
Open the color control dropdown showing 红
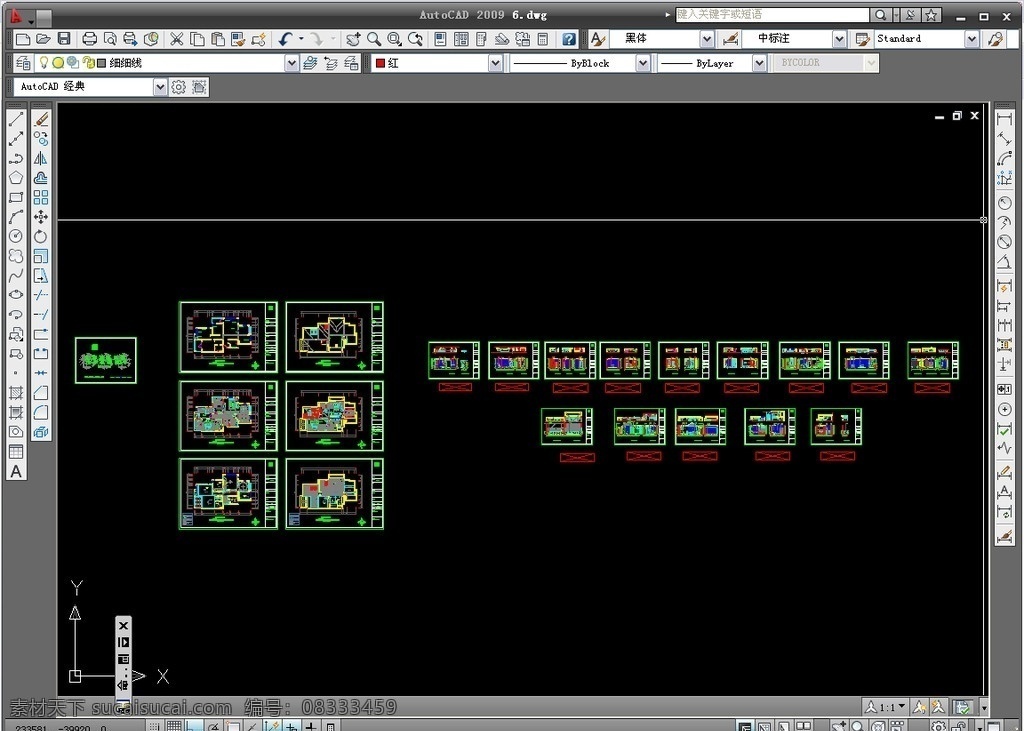point(496,63)
